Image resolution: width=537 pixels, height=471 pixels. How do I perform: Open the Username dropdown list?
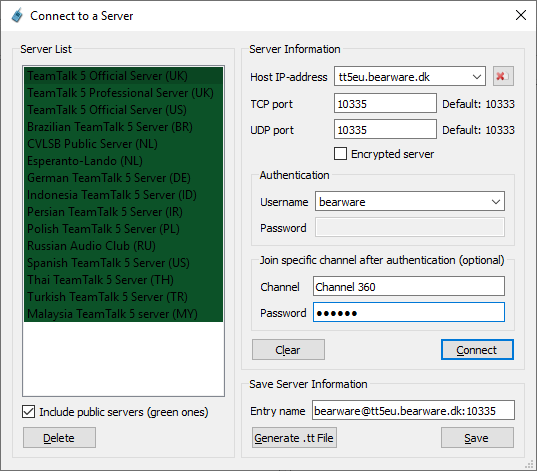point(496,201)
